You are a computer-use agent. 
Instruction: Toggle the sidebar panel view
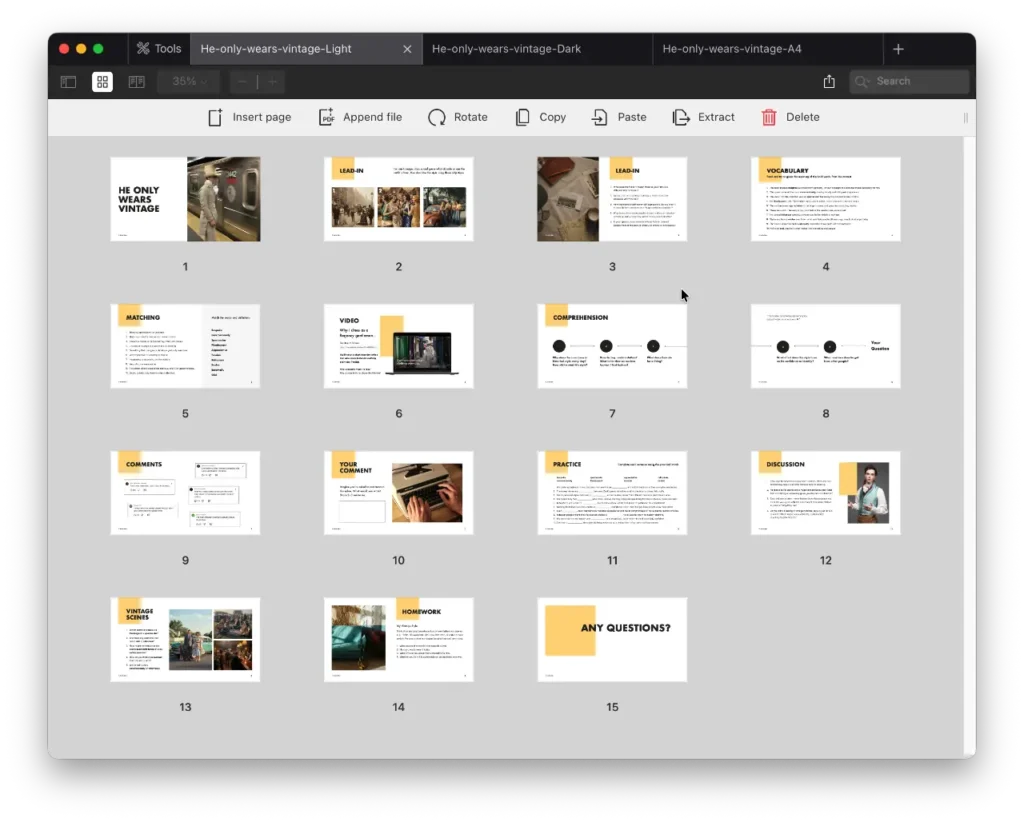68,82
